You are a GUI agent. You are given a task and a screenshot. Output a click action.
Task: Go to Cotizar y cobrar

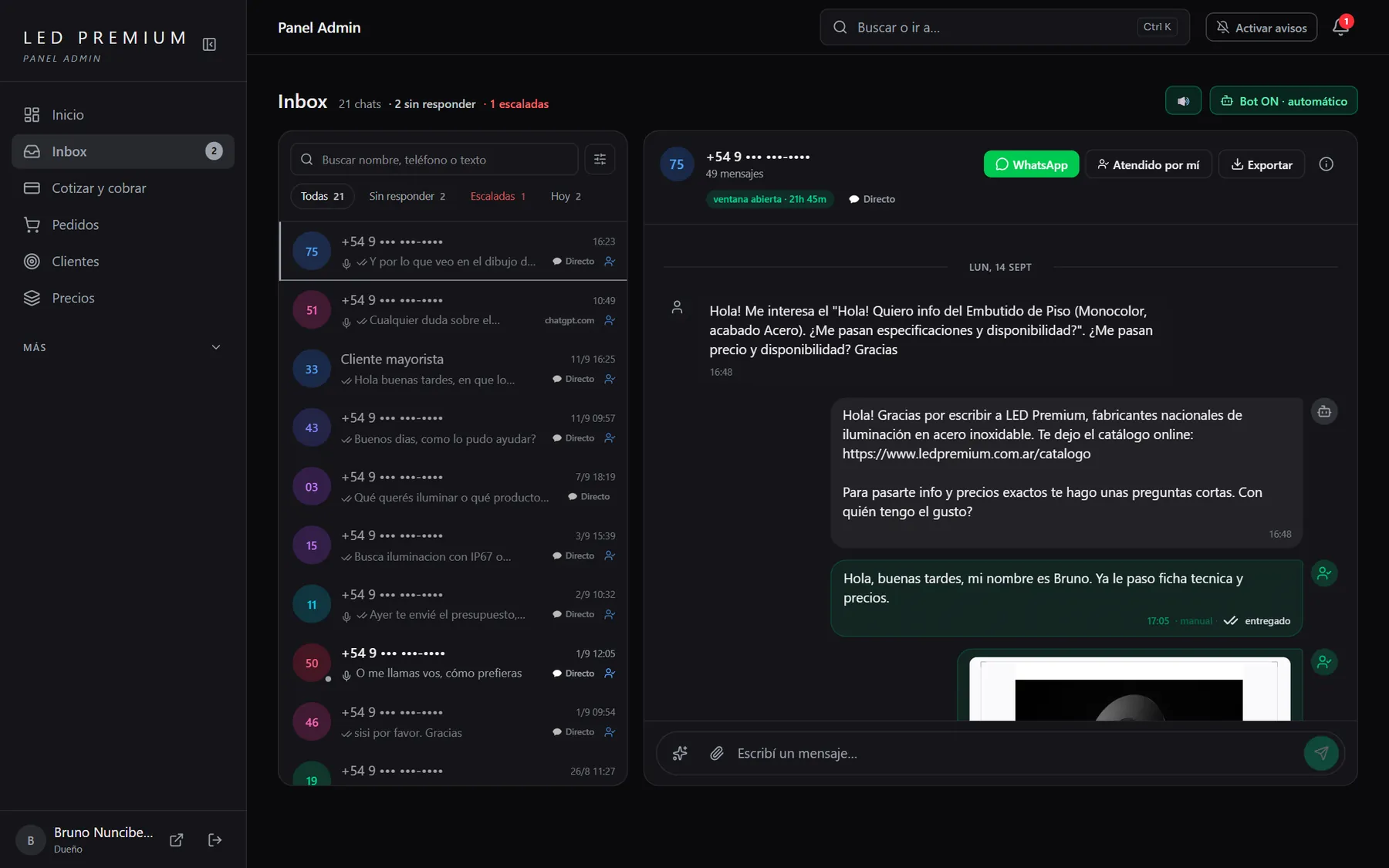click(123, 188)
